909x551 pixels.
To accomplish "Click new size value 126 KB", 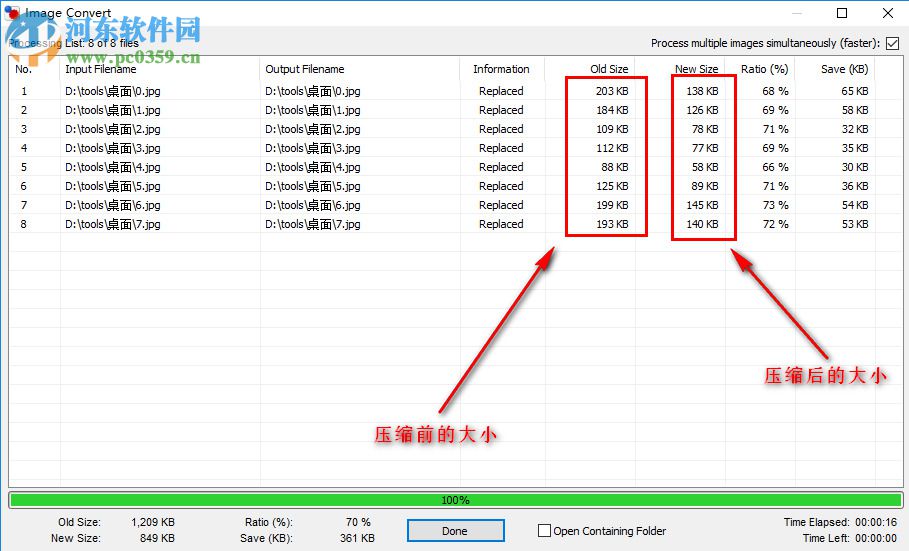I will click(703, 110).
